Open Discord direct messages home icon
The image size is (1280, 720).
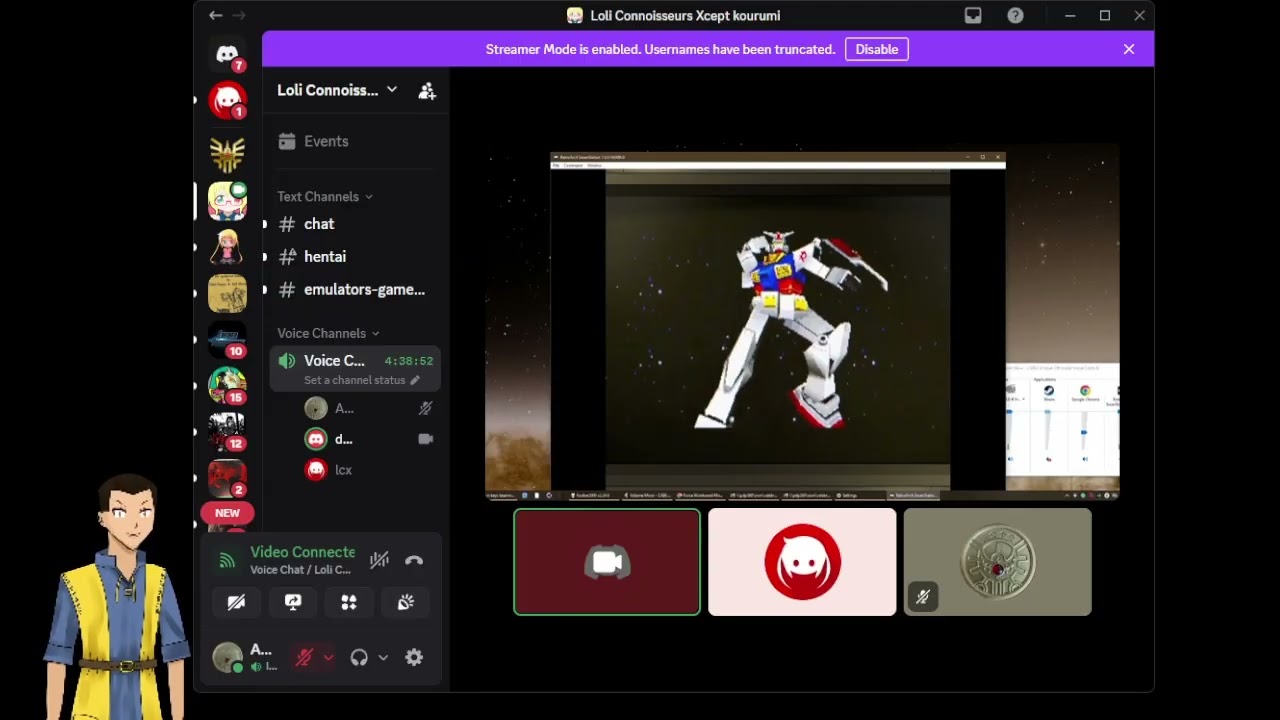(x=227, y=55)
